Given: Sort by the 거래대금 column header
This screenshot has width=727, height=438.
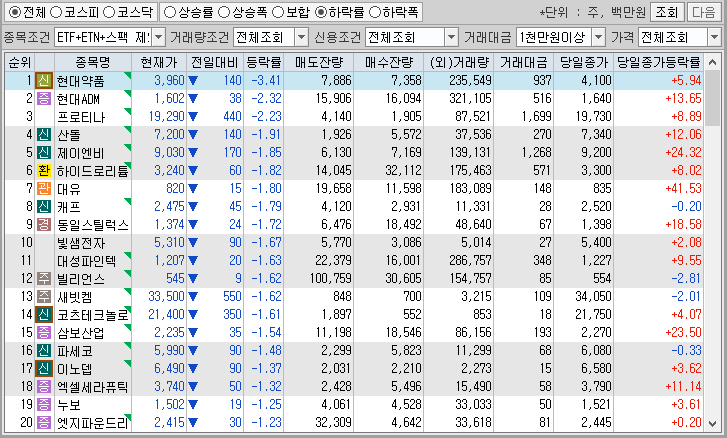Looking at the screenshot, I should [x=523, y=62].
